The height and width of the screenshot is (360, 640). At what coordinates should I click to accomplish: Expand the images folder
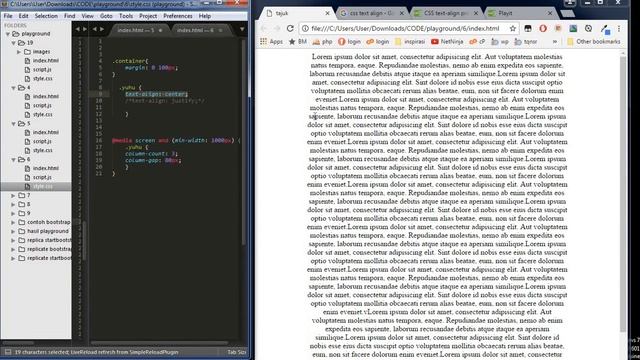tap(19, 52)
